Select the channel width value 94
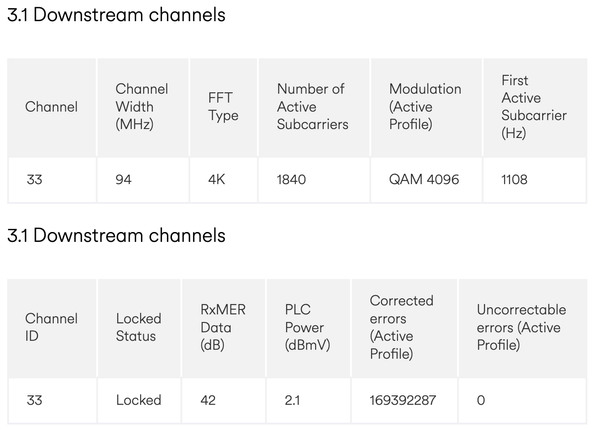 tap(123, 179)
